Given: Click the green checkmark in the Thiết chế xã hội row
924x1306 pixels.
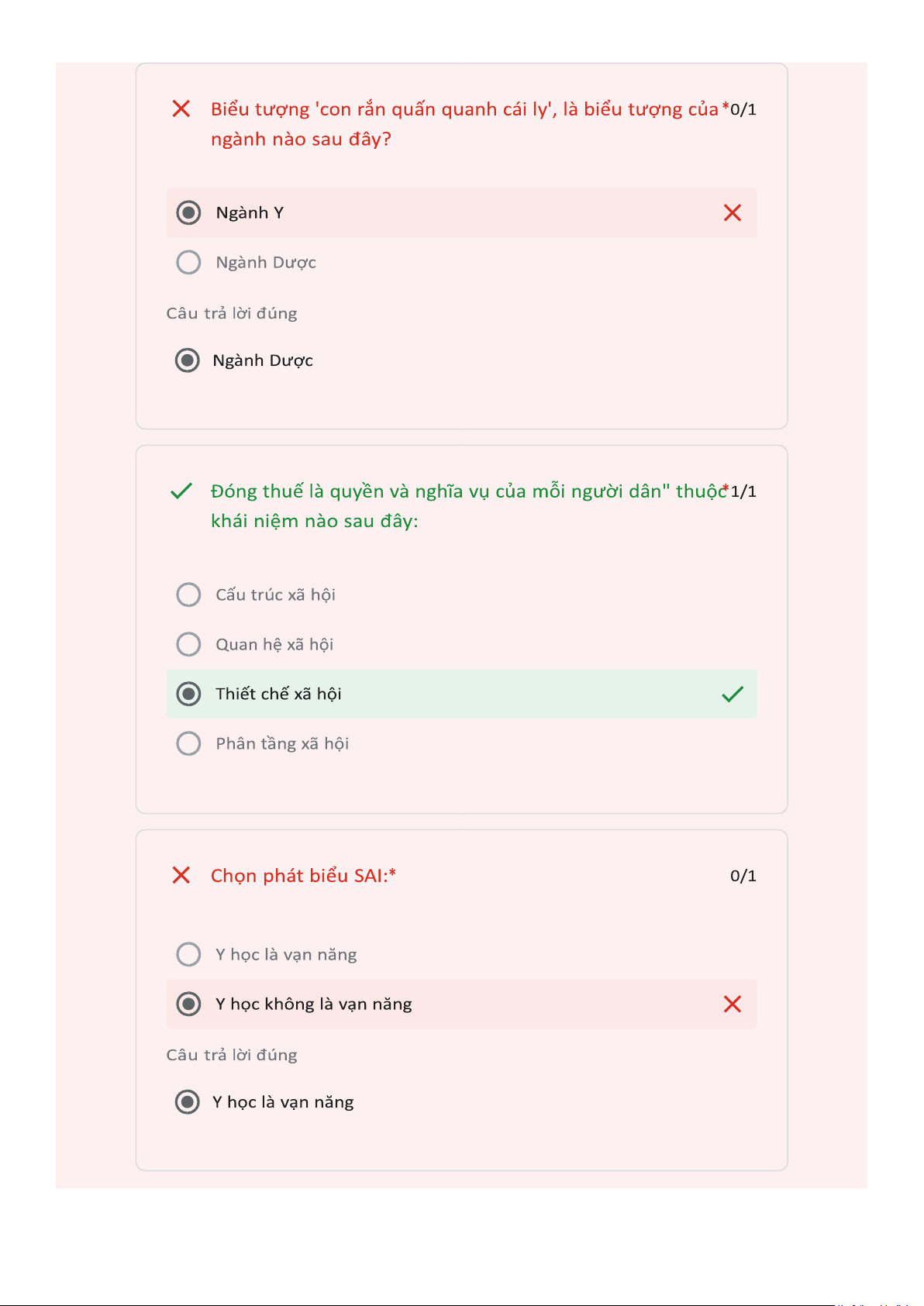Looking at the screenshot, I should [732, 694].
